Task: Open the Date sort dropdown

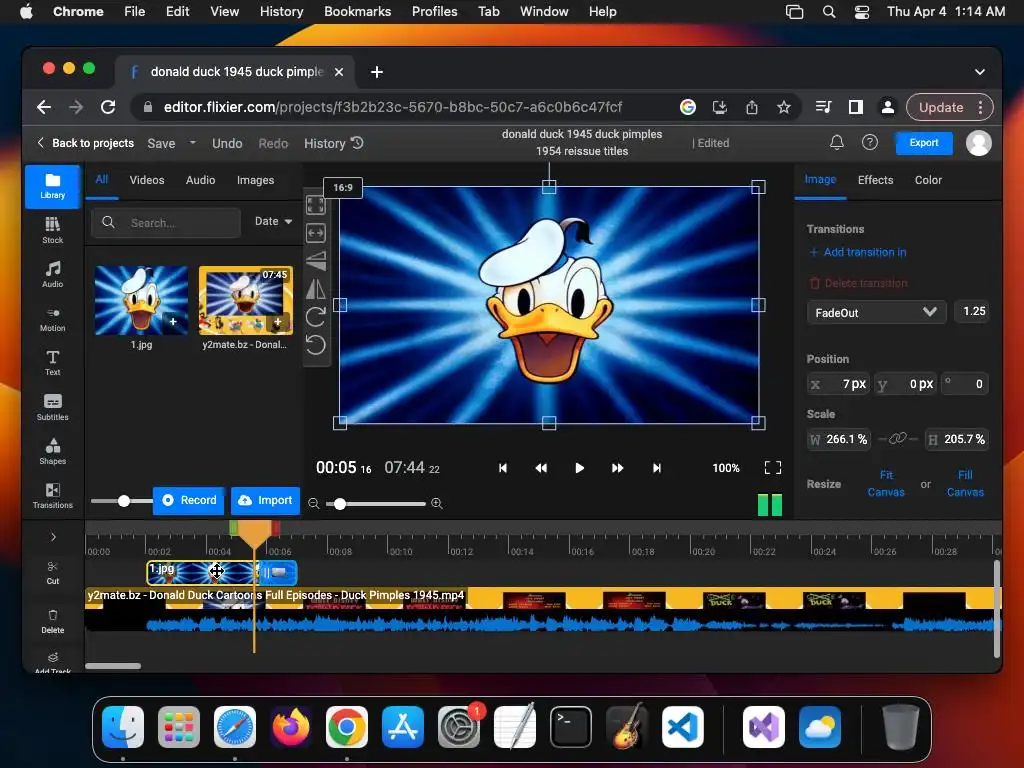Action: coord(273,221)
